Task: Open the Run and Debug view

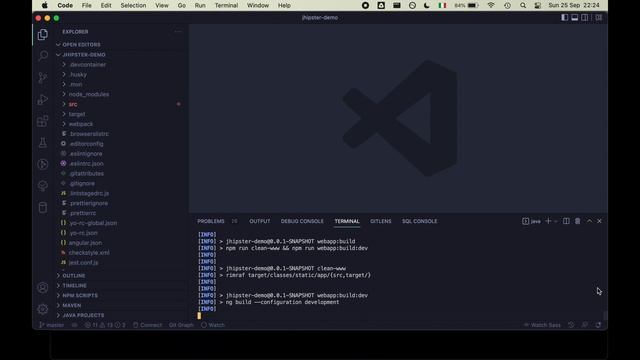Action: coord(42,99)
